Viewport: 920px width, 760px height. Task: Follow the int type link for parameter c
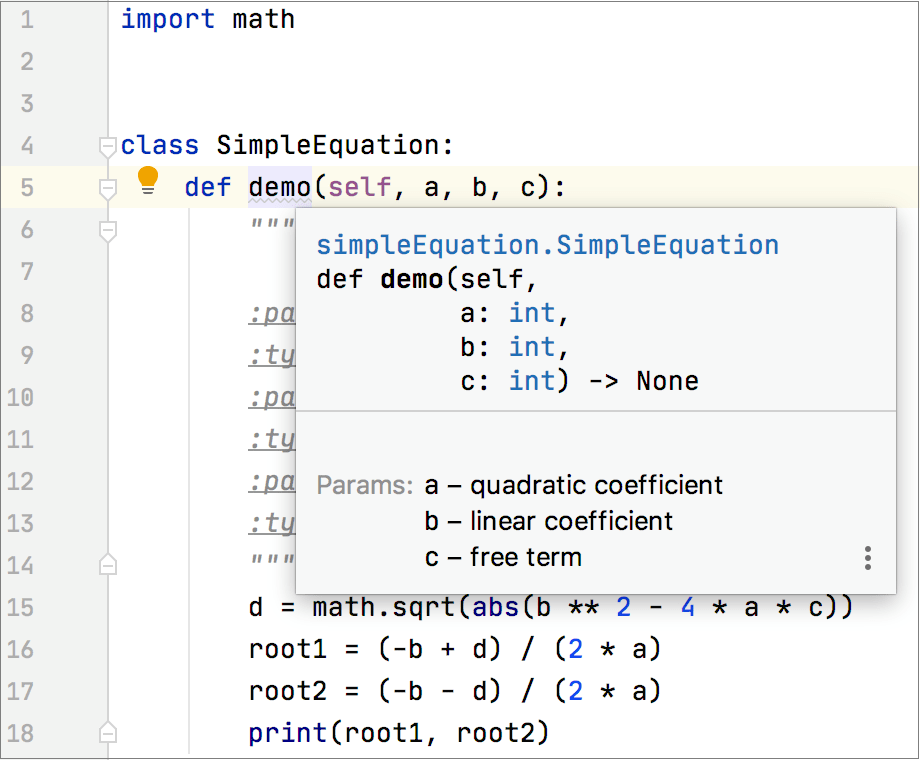pyautogui.click(x=531, y=380)
